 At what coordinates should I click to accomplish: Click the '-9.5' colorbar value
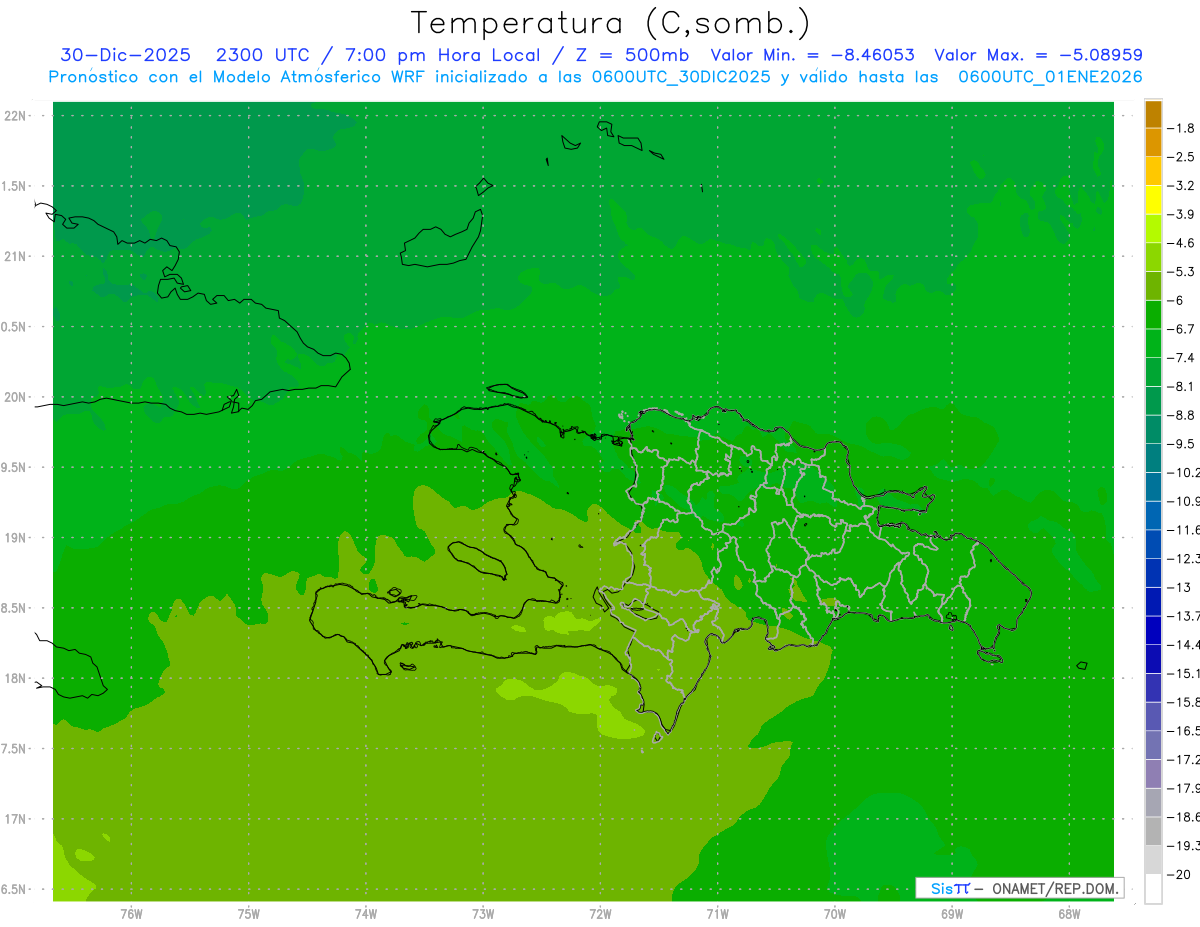(x=1182, y=444)
